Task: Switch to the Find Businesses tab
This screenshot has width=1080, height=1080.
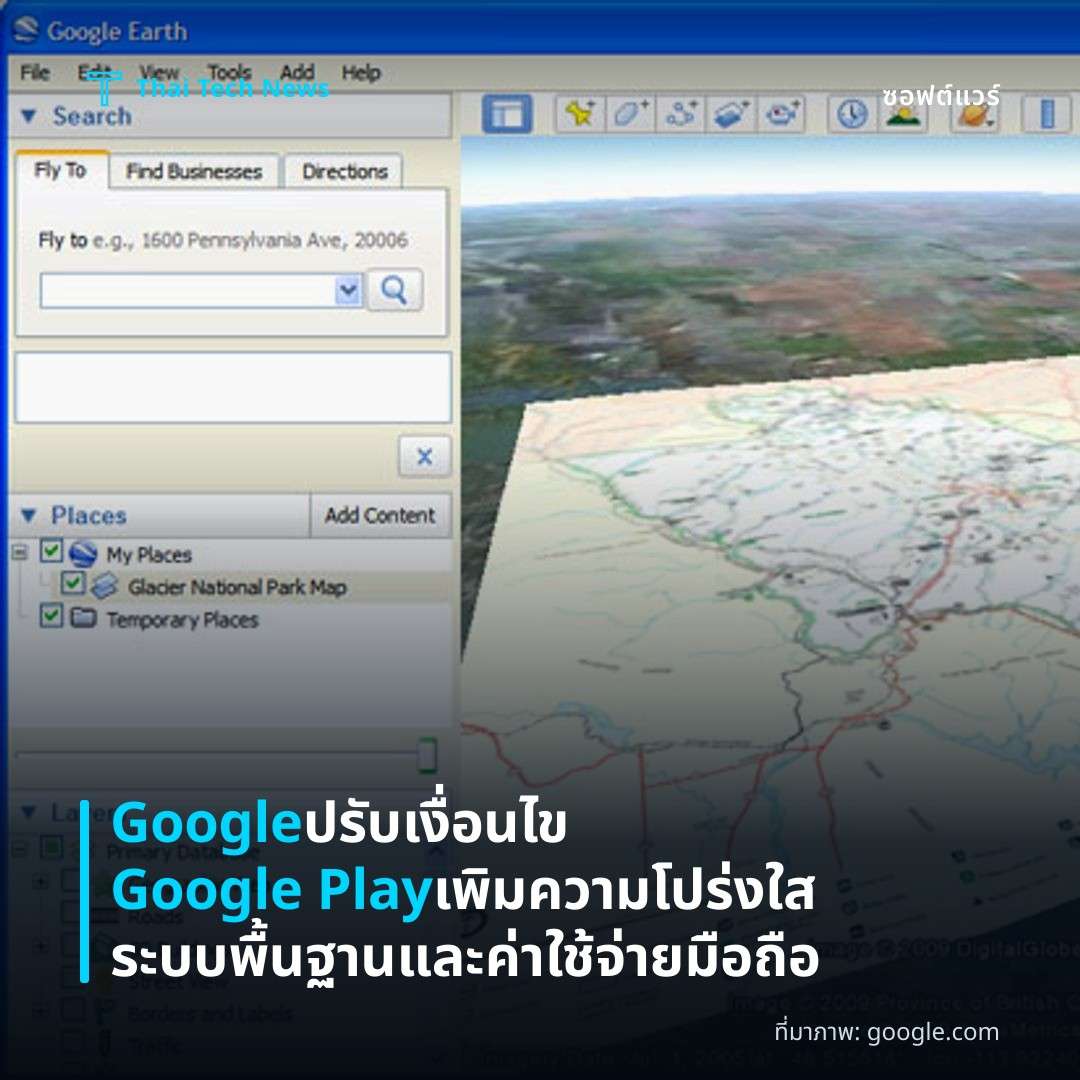Action: [194, 172]
